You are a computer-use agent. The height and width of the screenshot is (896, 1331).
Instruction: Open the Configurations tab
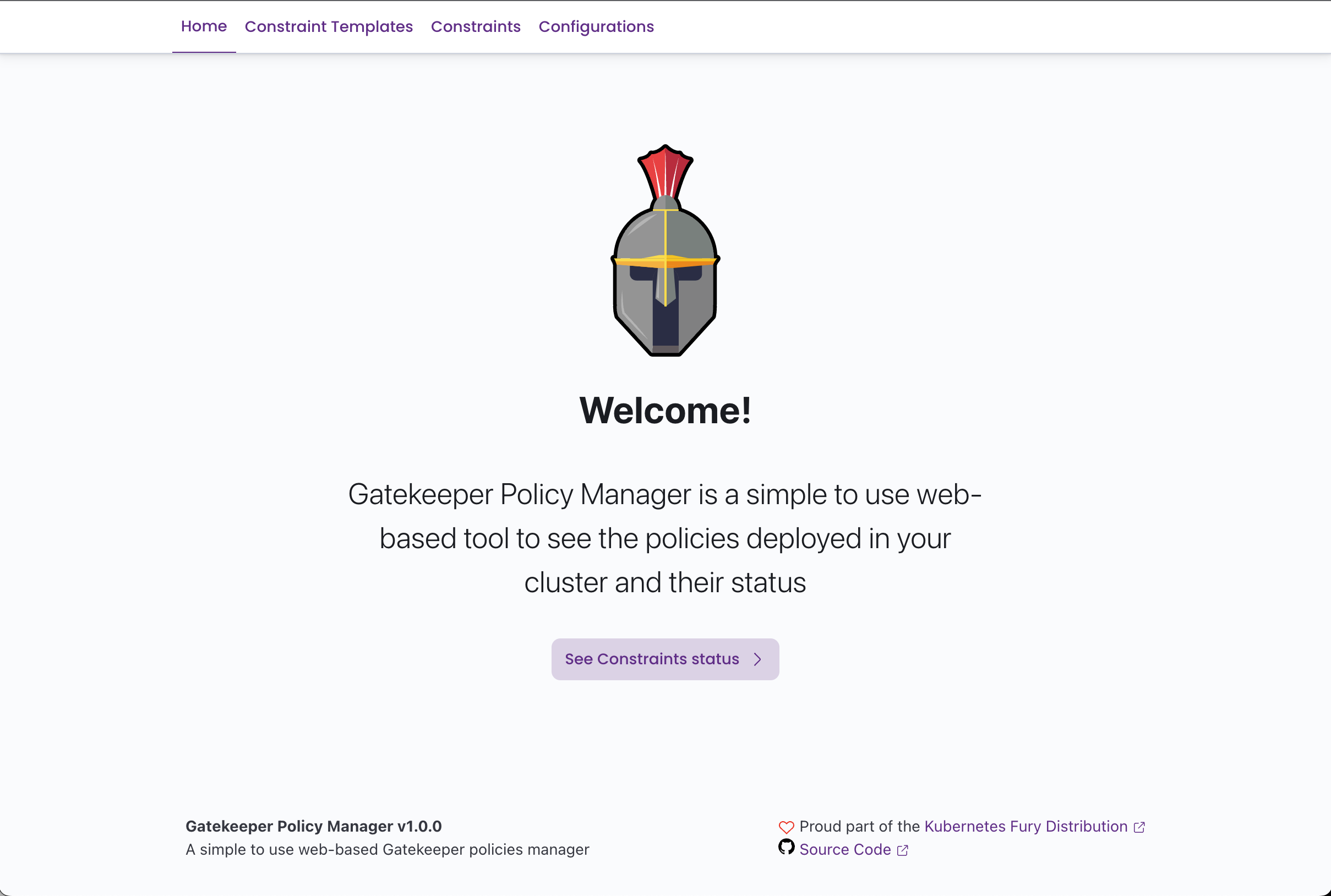(596, 26)
